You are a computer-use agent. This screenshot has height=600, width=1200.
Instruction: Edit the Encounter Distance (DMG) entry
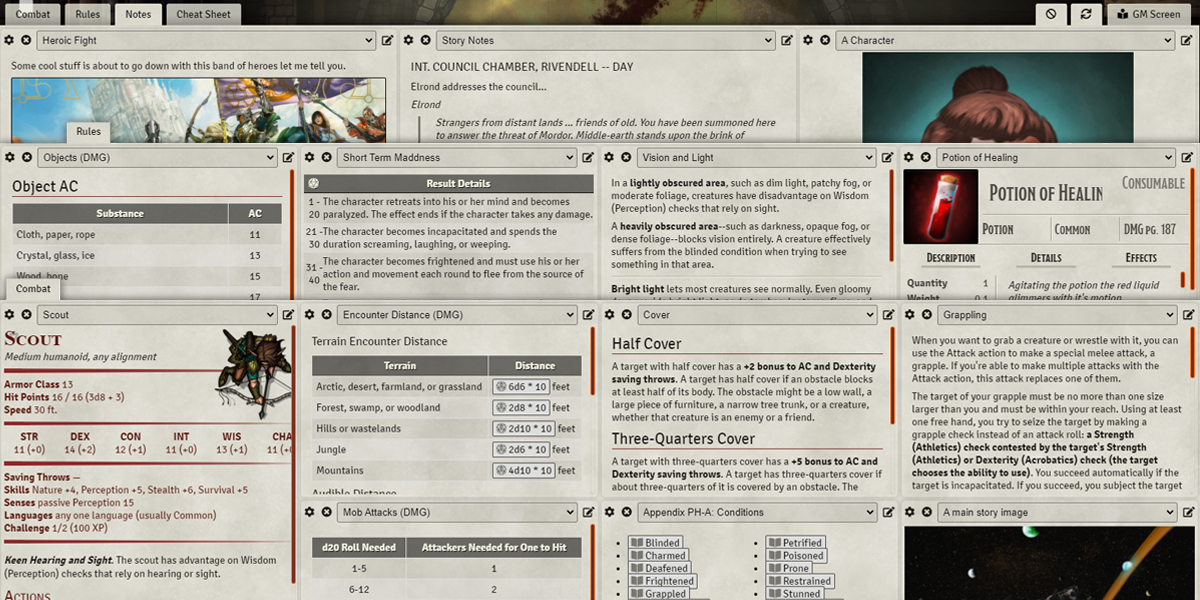click(x=588, y=315)
